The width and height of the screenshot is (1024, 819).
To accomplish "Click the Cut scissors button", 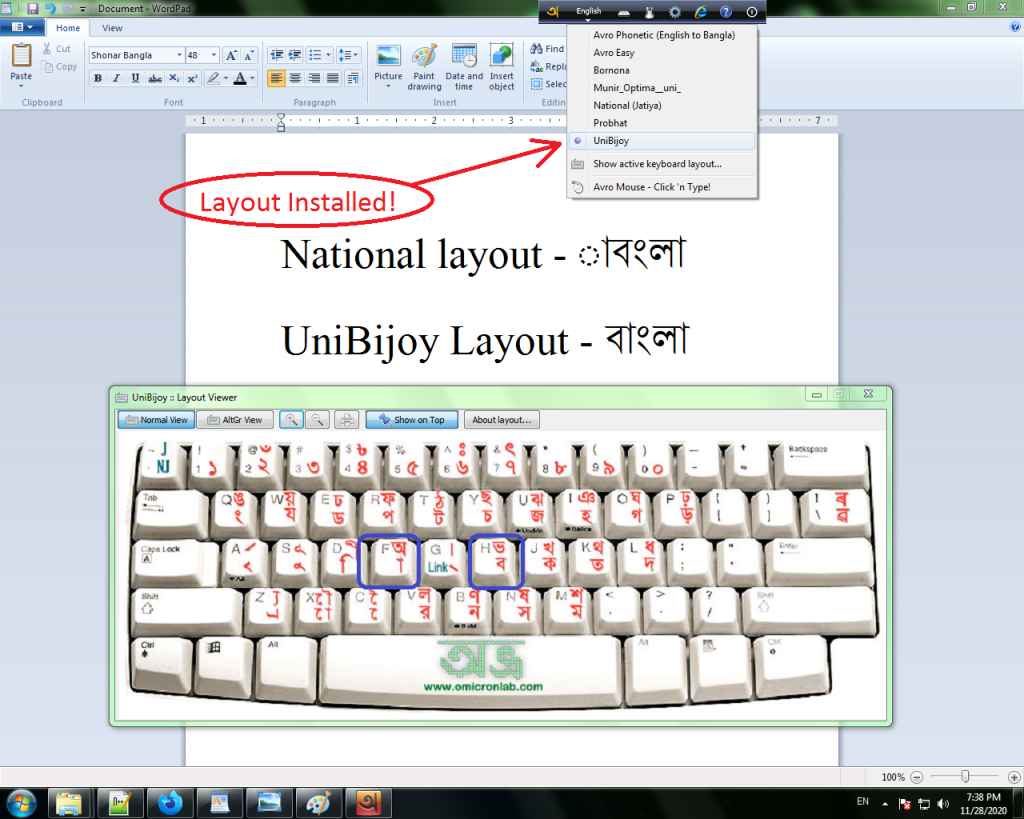I will point(57,48).
